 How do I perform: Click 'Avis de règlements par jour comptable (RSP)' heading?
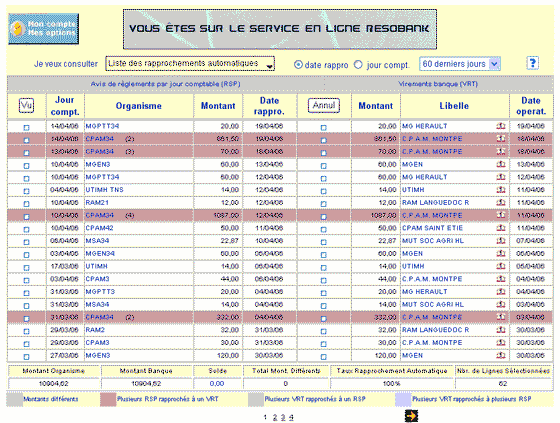pos(165,84)
